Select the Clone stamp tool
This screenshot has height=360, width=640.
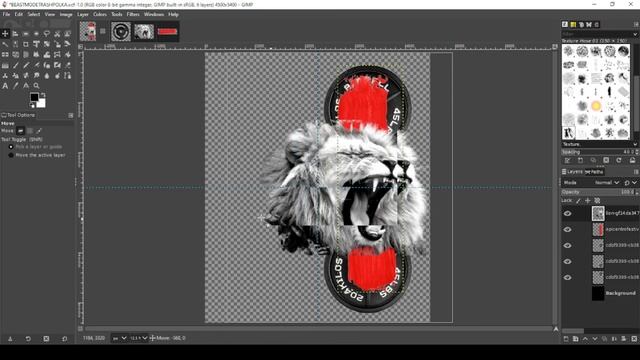click(5, 76)
